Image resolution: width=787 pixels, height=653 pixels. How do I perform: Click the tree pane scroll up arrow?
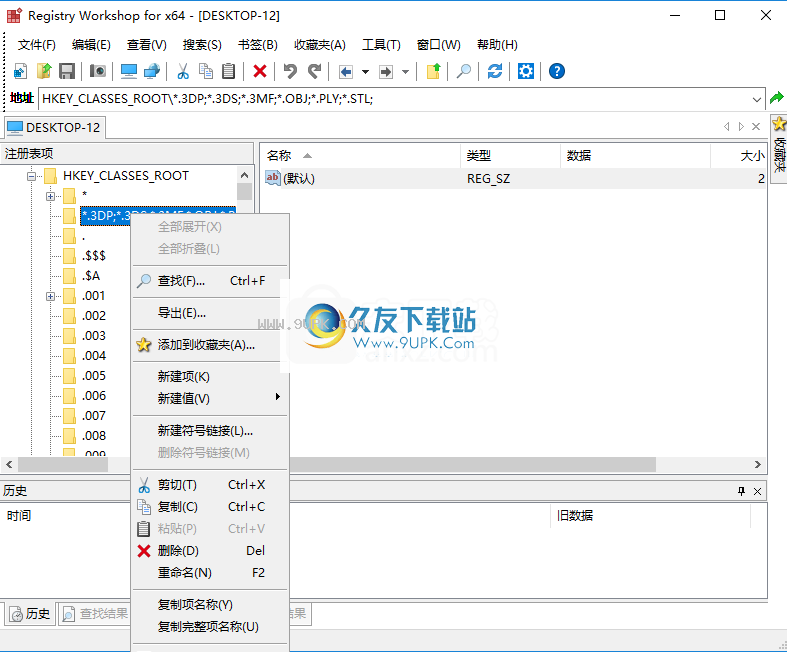tap(244, 175)
